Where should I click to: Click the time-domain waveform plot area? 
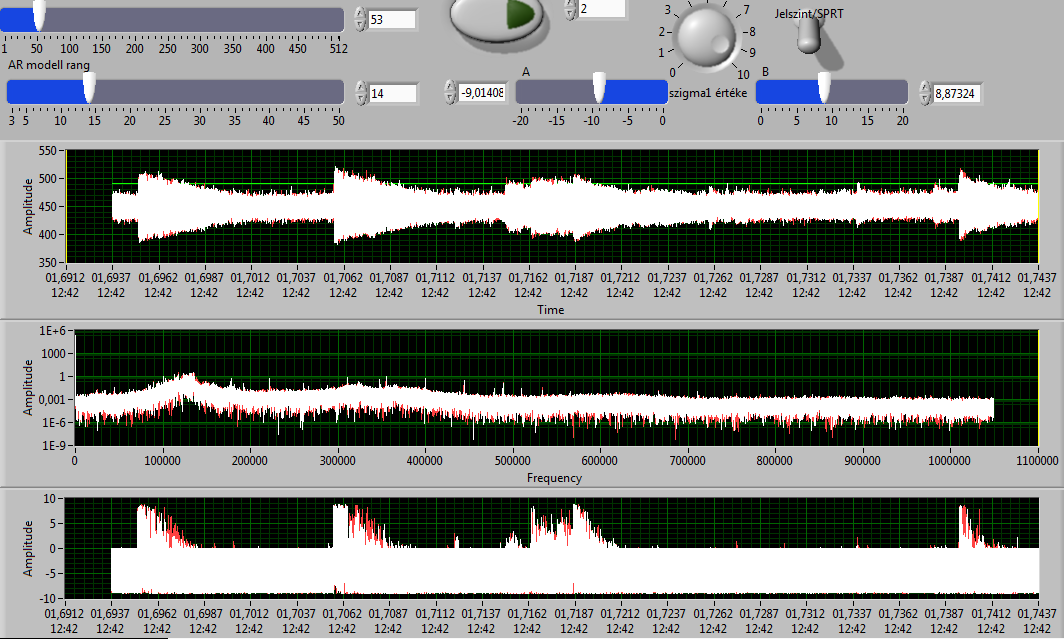552,206
